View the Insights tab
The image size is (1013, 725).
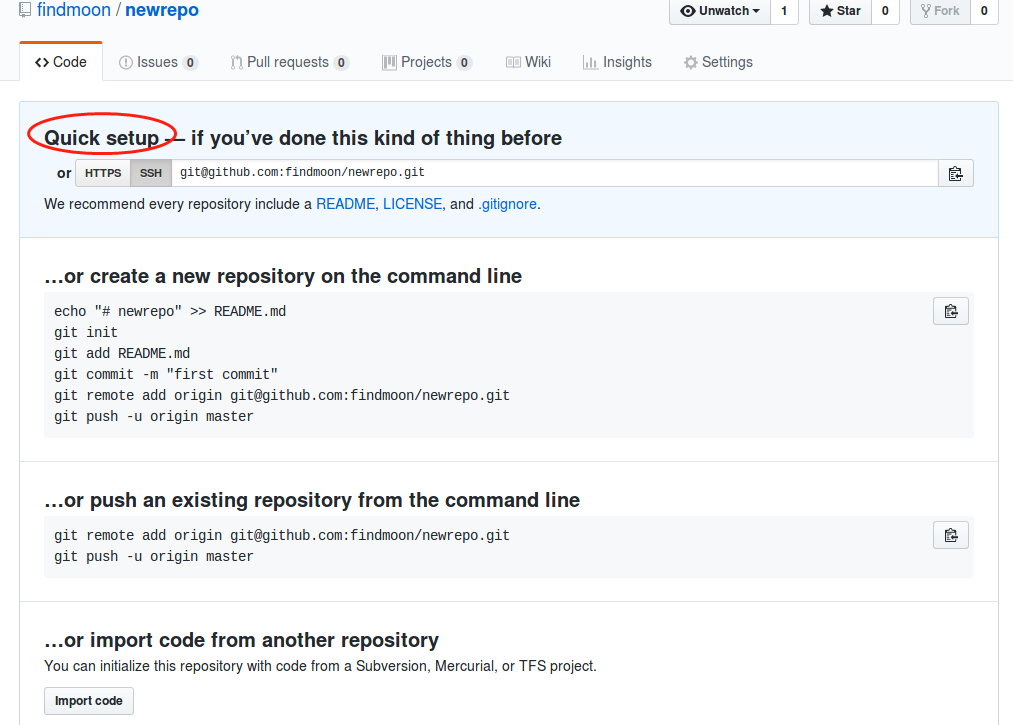[617, 62]
